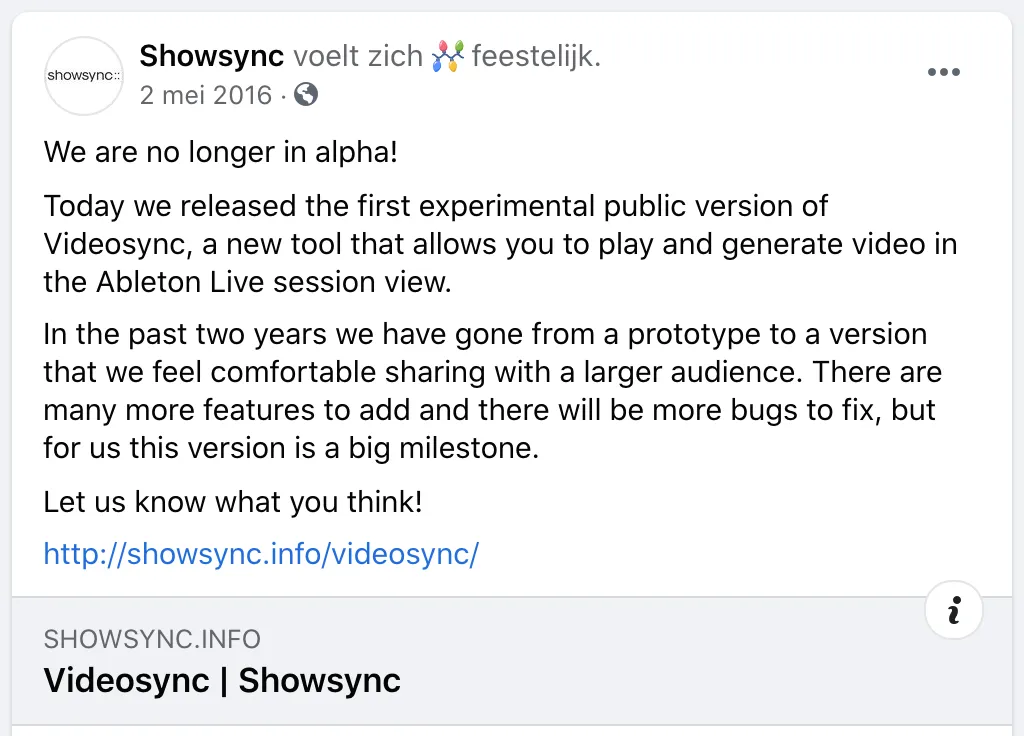The height and width of the screenshot is (736, 1024).
Task: Open the Showsync page name link
Action: click(x=211, y=56)
